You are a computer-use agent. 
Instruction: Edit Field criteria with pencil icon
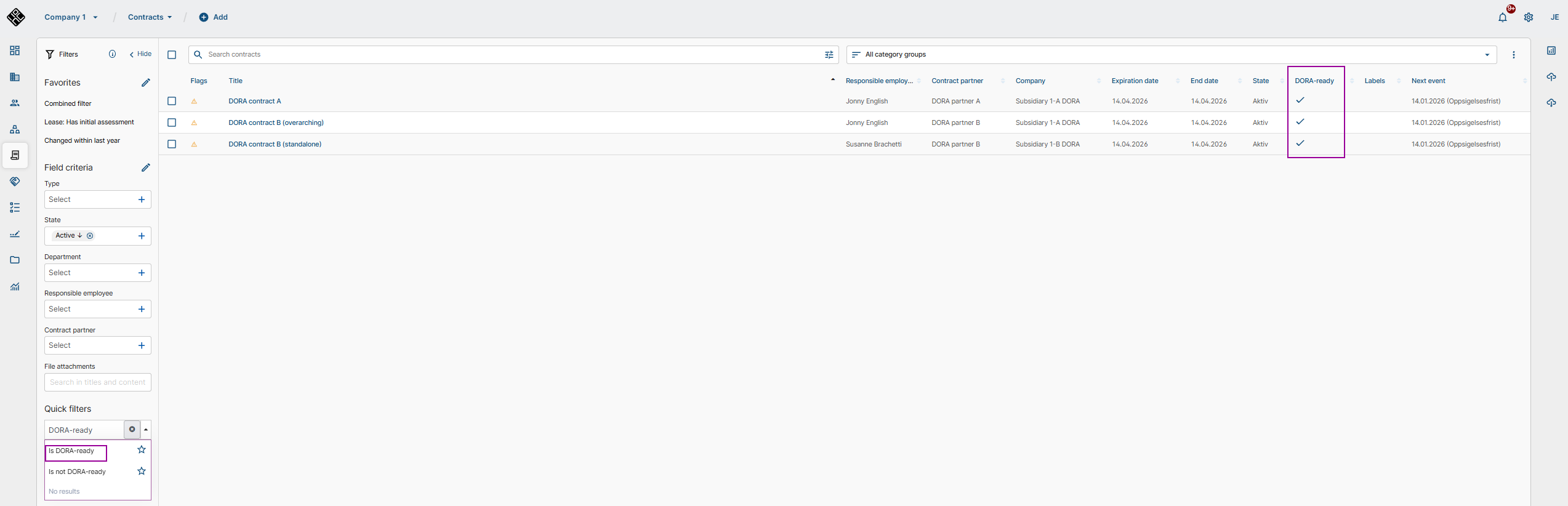146,167
